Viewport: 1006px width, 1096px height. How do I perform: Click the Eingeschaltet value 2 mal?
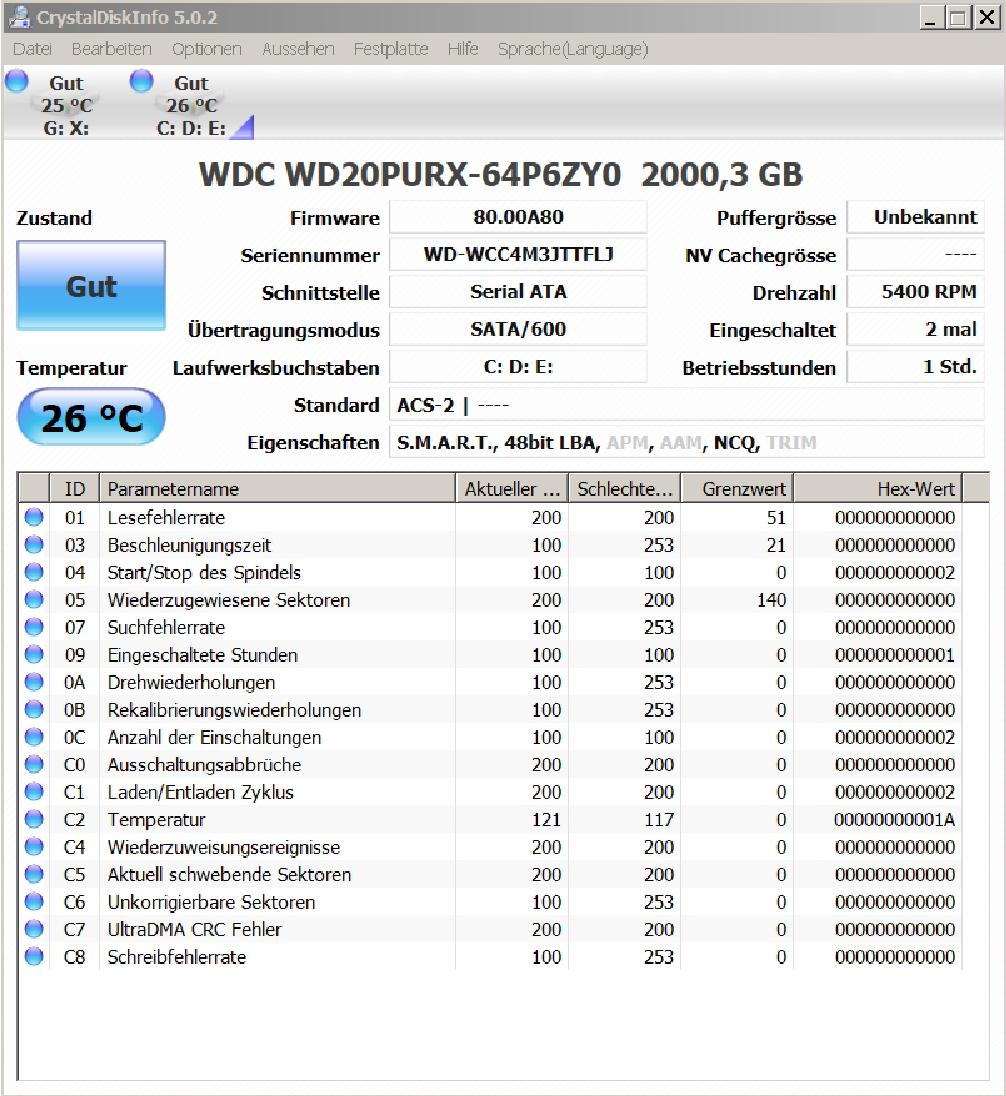point(916,329)
